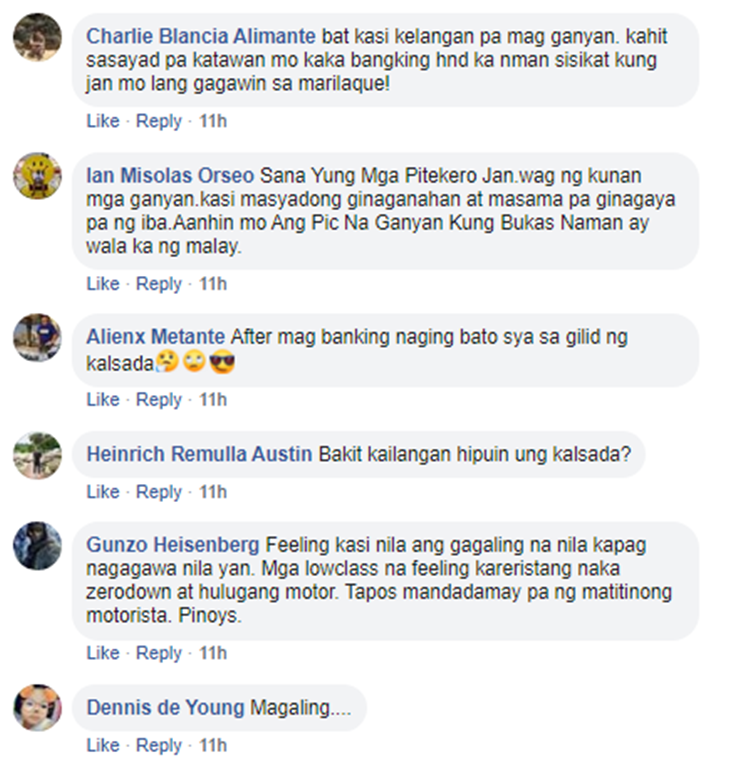Open the Gunzo Heisenberg name link
The height and width of the screenshot is (772, 750).
173,545
